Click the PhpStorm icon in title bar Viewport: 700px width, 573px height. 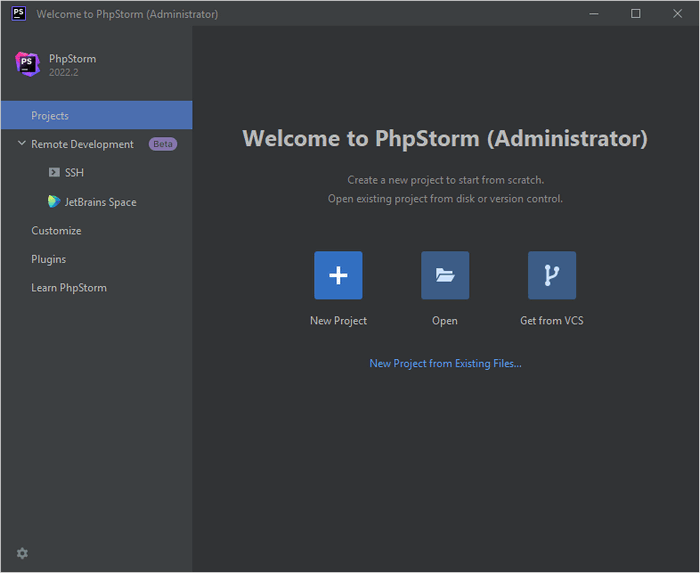pyautogui.click(x=18, y=13)
